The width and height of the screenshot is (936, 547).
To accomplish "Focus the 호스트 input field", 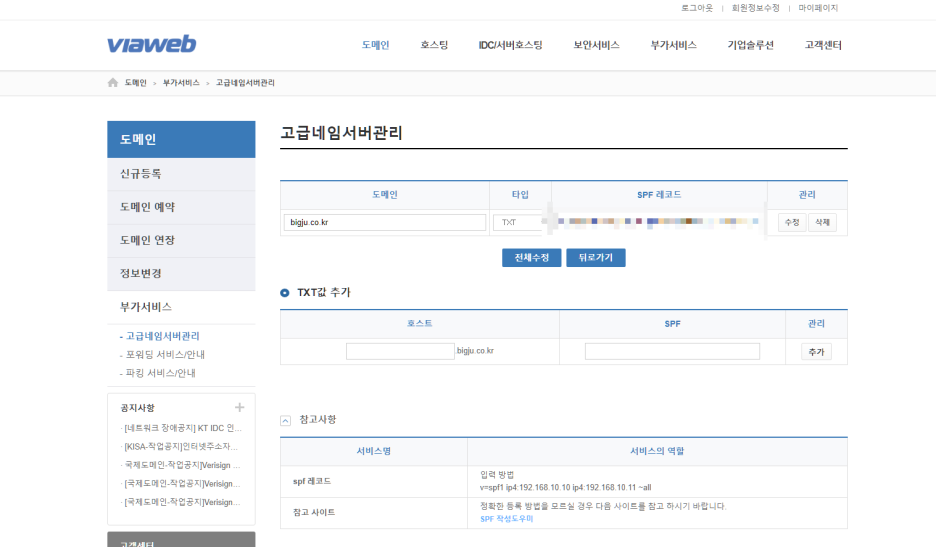I will [400, 351].
